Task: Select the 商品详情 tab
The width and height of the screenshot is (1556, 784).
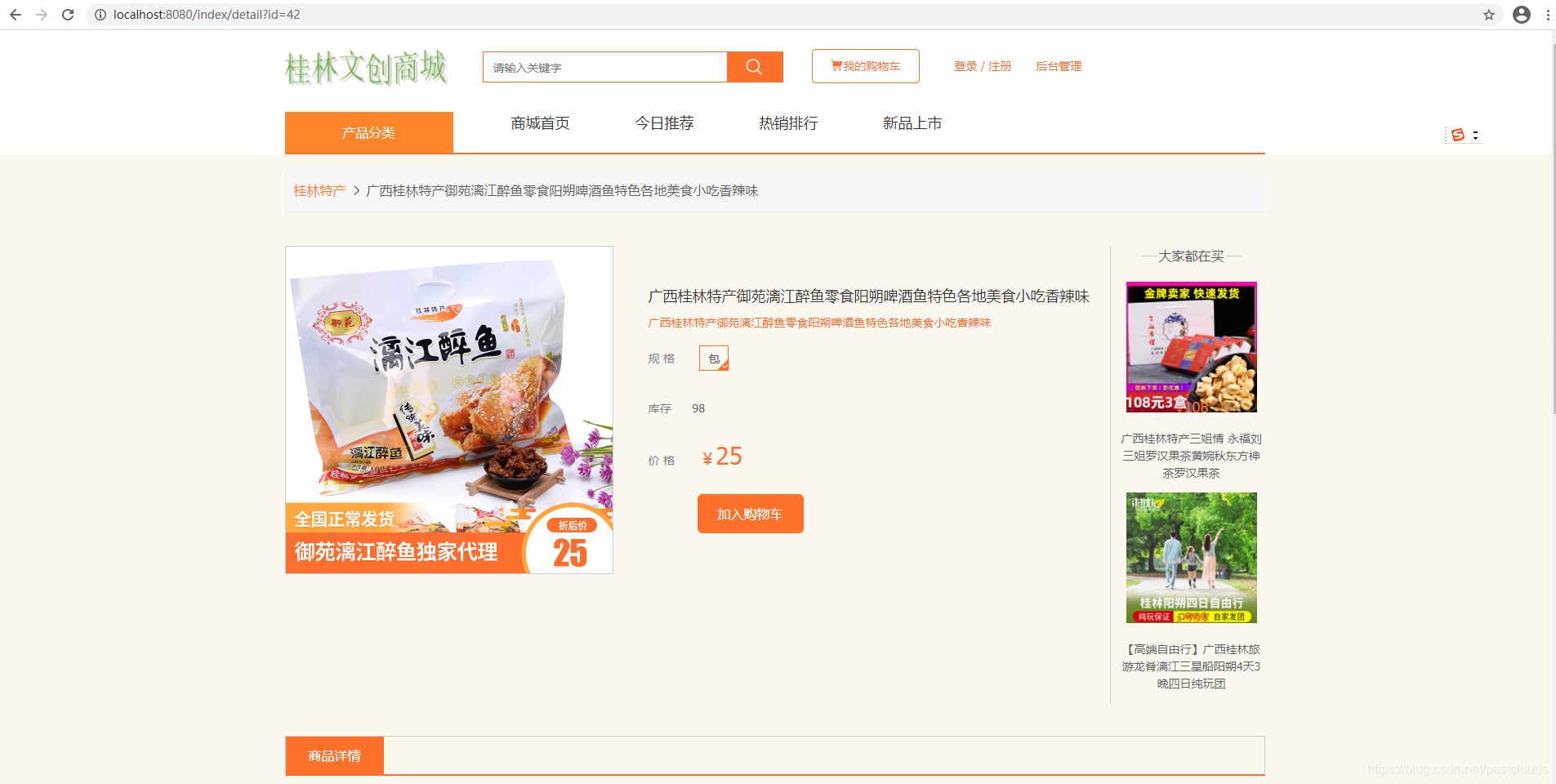Action: point(333,755)
